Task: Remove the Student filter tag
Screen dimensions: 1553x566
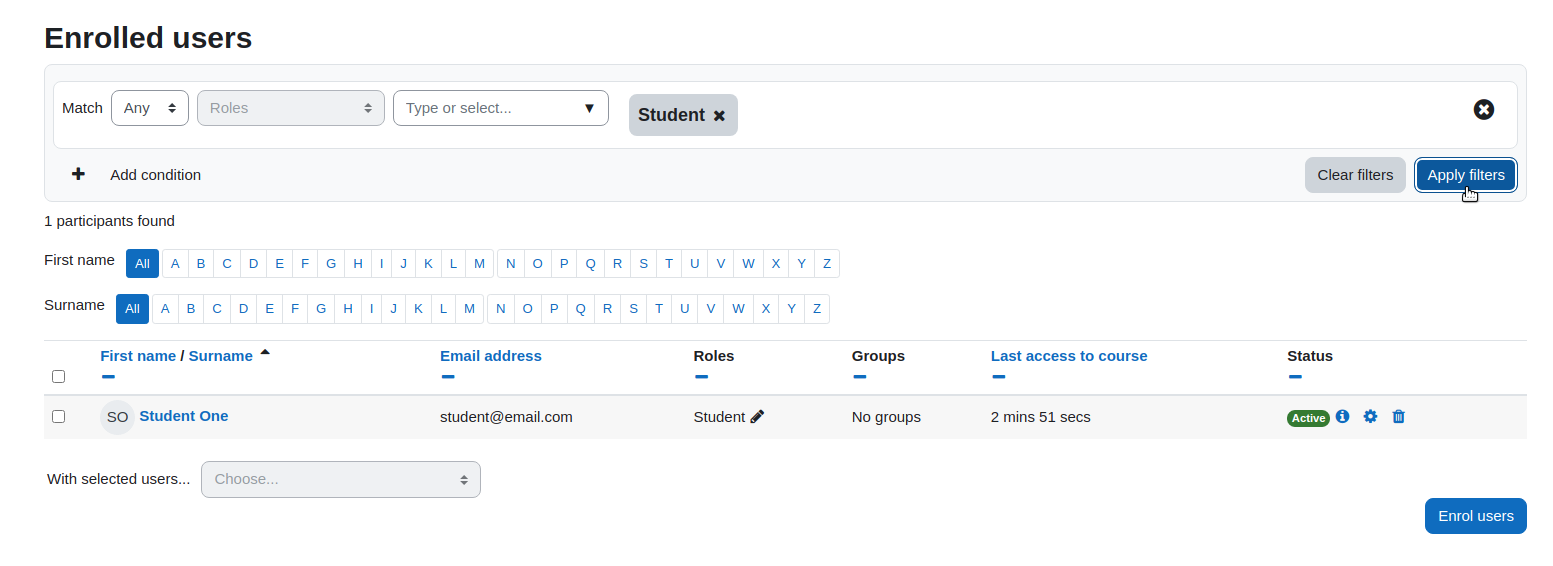Action: pos(719,116)
